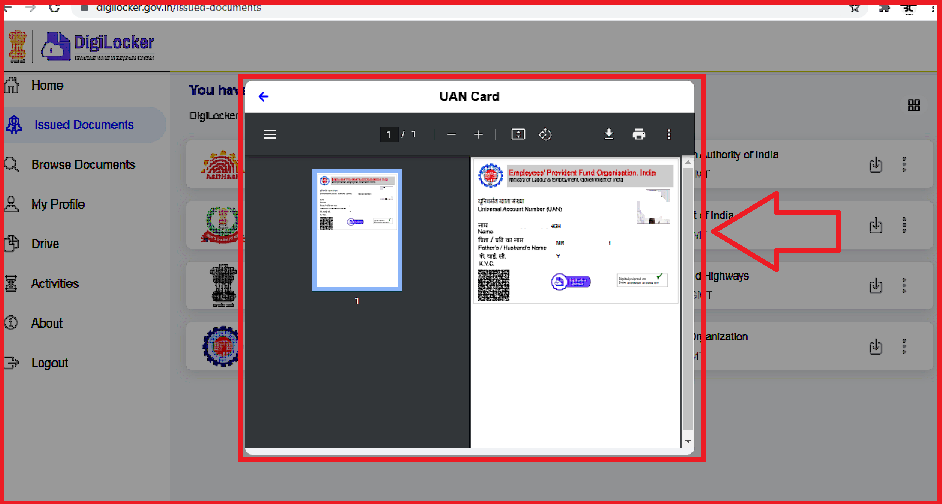The height and width of the screenshot is (504, 942).
Task: Click the fit to page icon
Action: 518,134
